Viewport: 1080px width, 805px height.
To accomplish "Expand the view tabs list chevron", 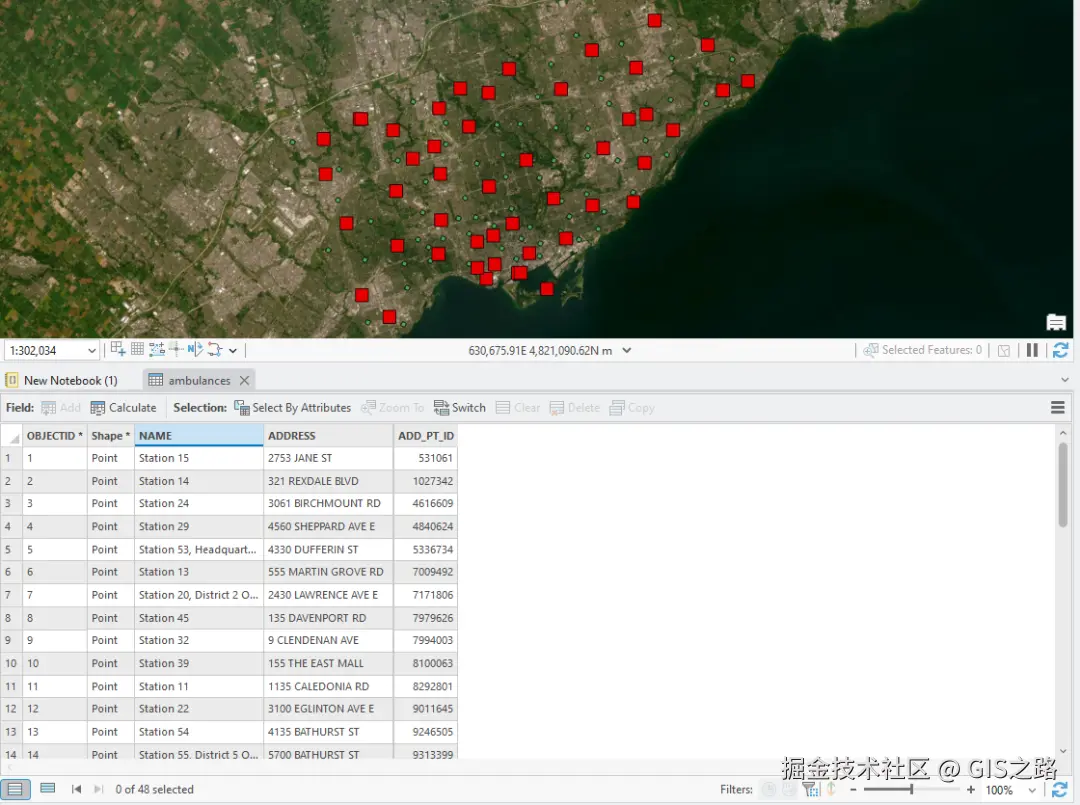I will 1065,379.
